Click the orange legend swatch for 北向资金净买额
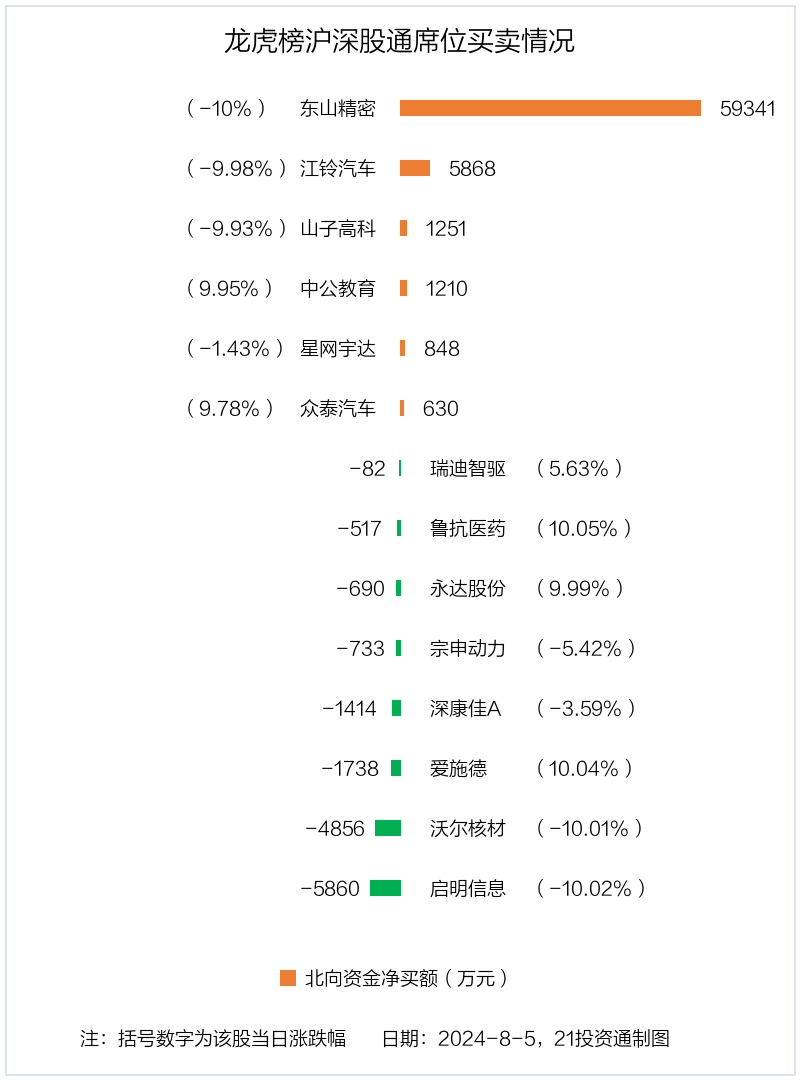This screenshot has height=1080, width=800. (287, 977)
